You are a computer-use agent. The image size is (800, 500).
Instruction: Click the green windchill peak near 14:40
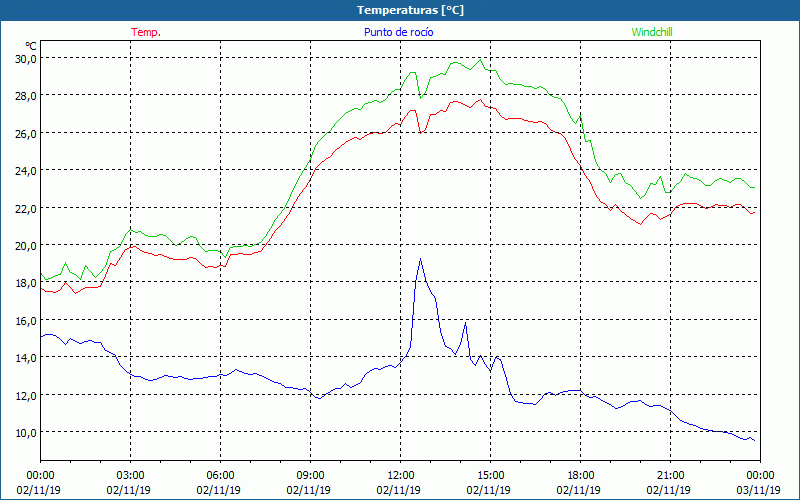click(x=480, y=60)
